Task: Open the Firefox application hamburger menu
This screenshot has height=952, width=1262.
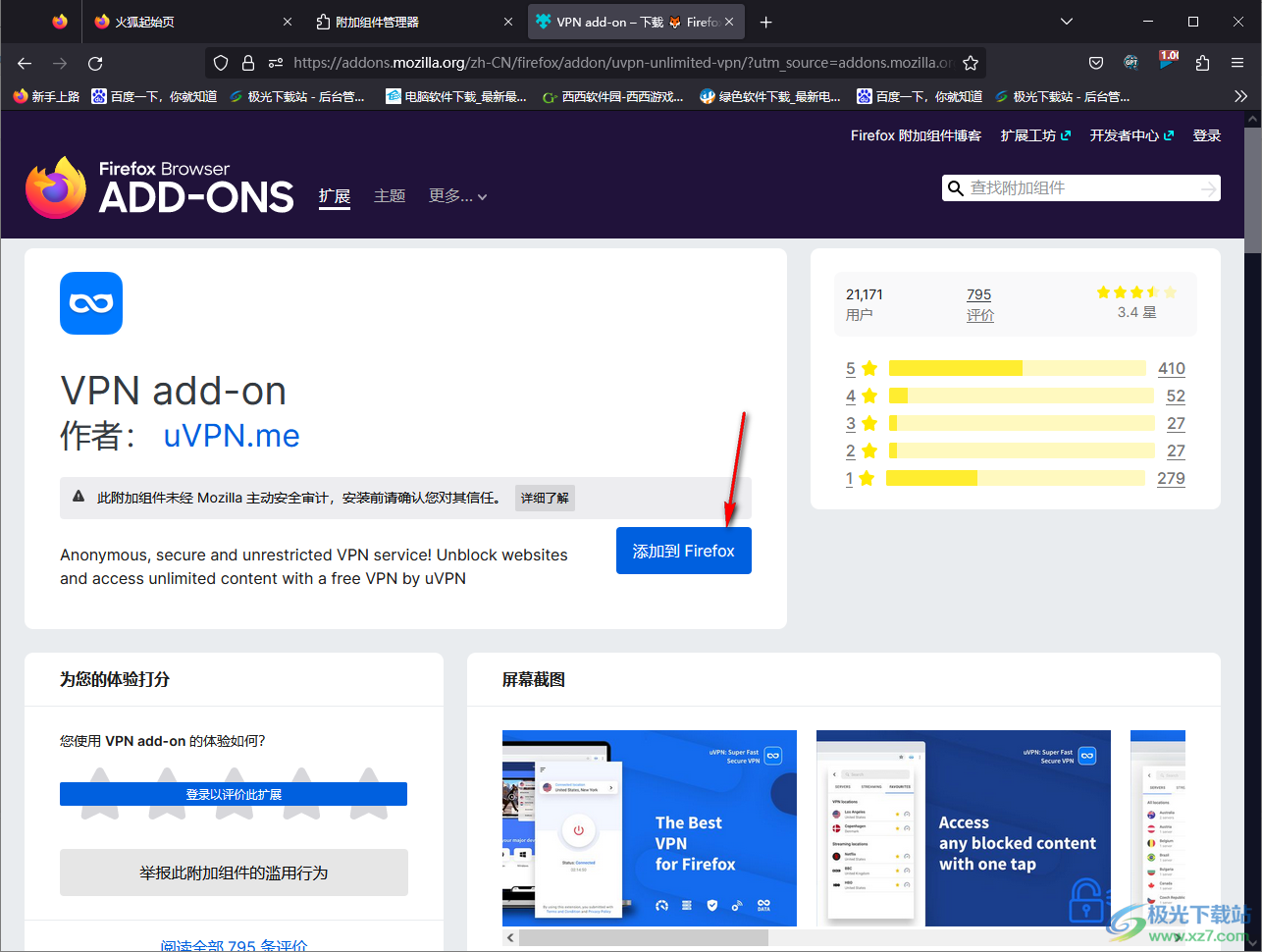Action: 1237,63
